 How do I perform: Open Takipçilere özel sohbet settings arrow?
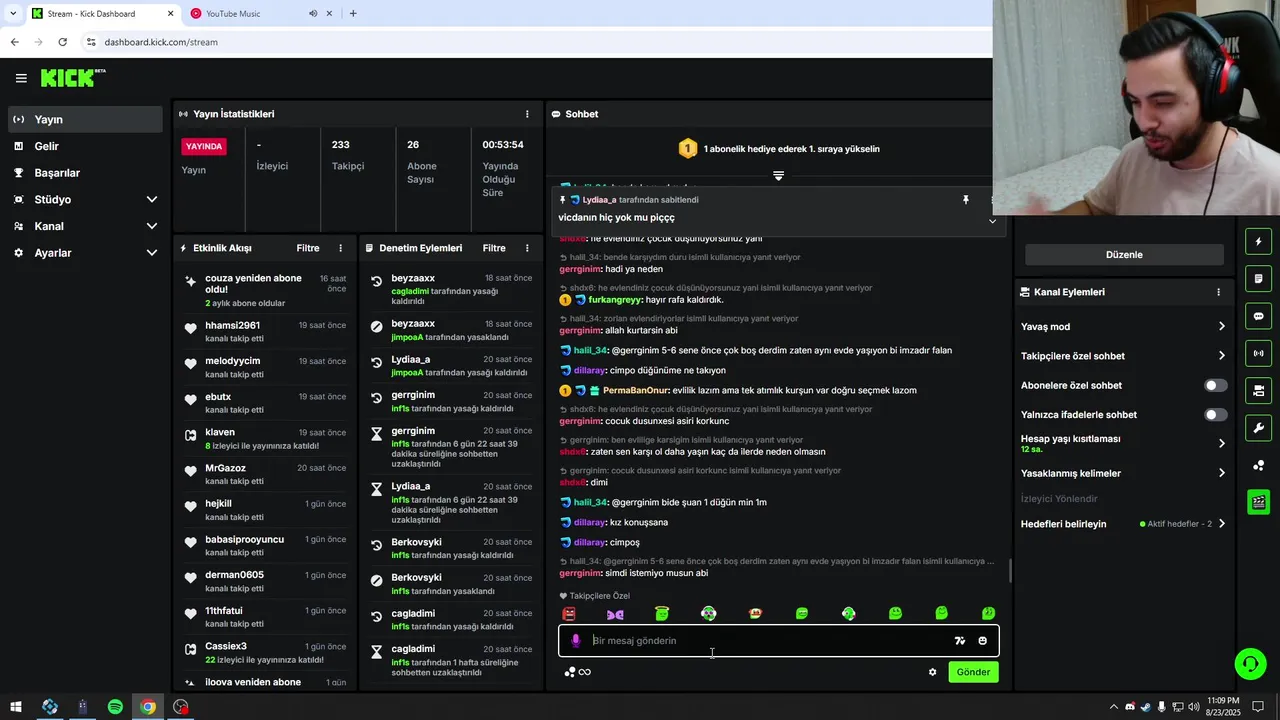[1221, 356]
